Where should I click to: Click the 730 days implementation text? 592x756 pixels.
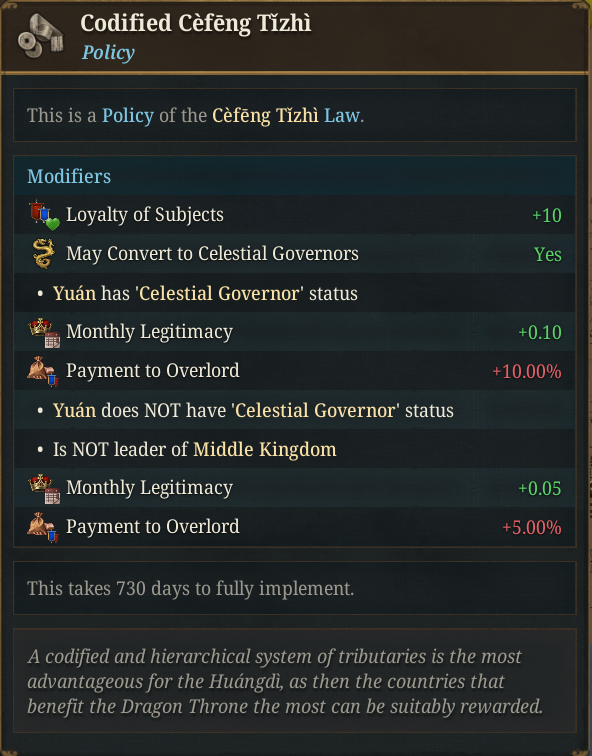pyautogui.click(x=190, y=588)
